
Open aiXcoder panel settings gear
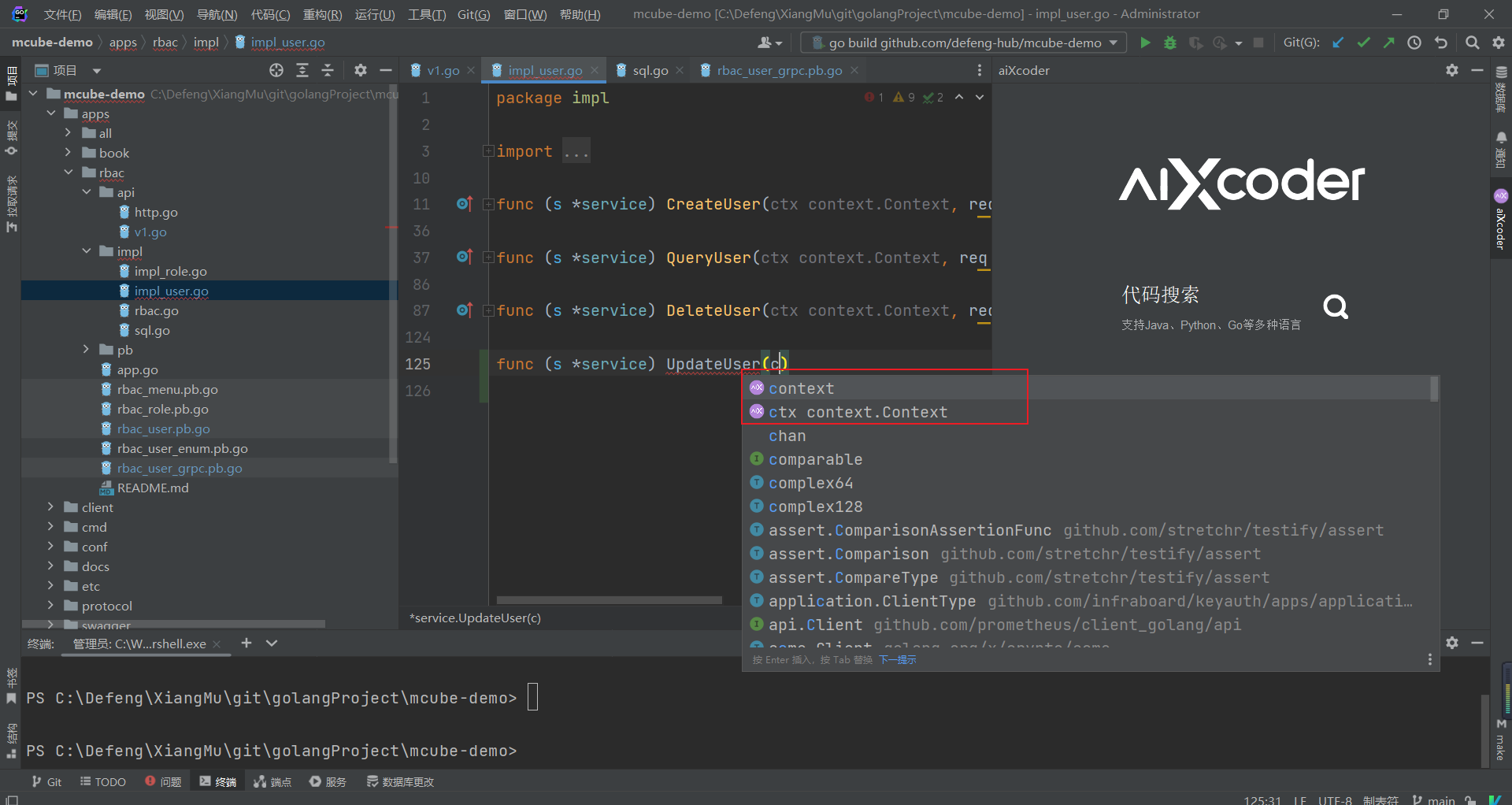[x=1452, y=70]
